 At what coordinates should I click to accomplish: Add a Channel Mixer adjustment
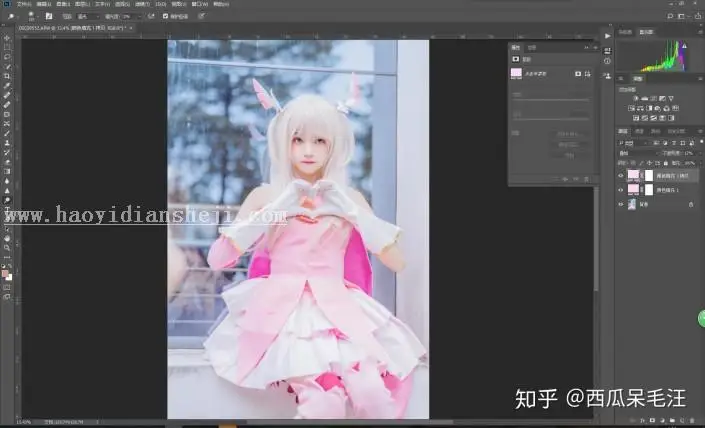click(666, 108)
